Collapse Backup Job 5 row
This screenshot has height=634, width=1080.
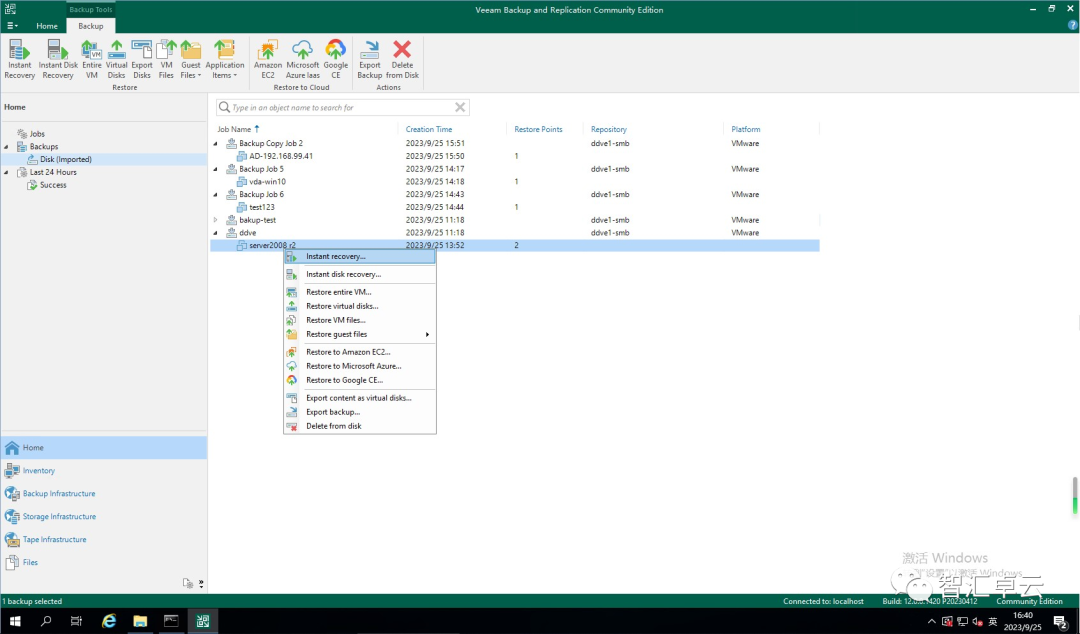[216, 169]
